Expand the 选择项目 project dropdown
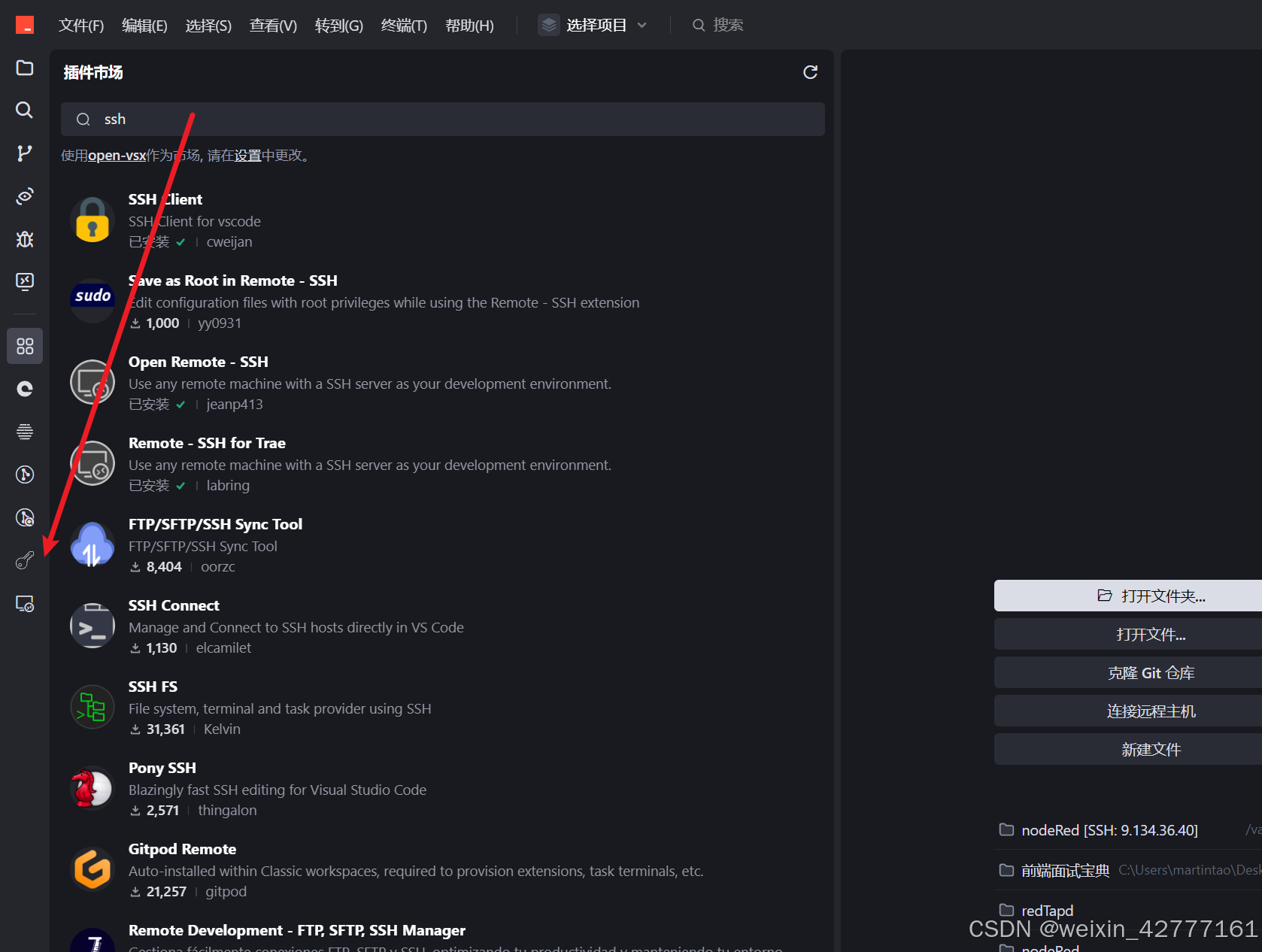 593,25
